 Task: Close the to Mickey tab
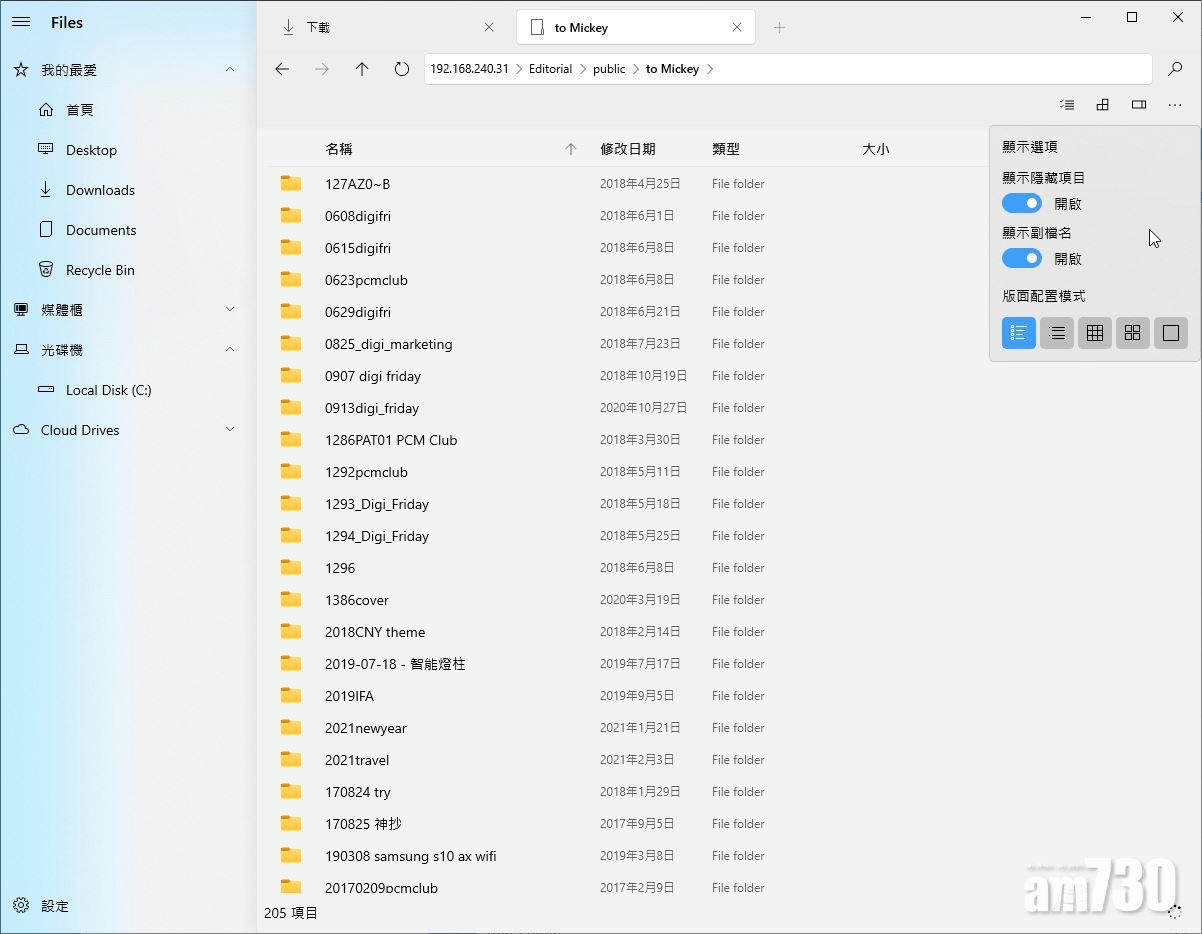point(737,28)
